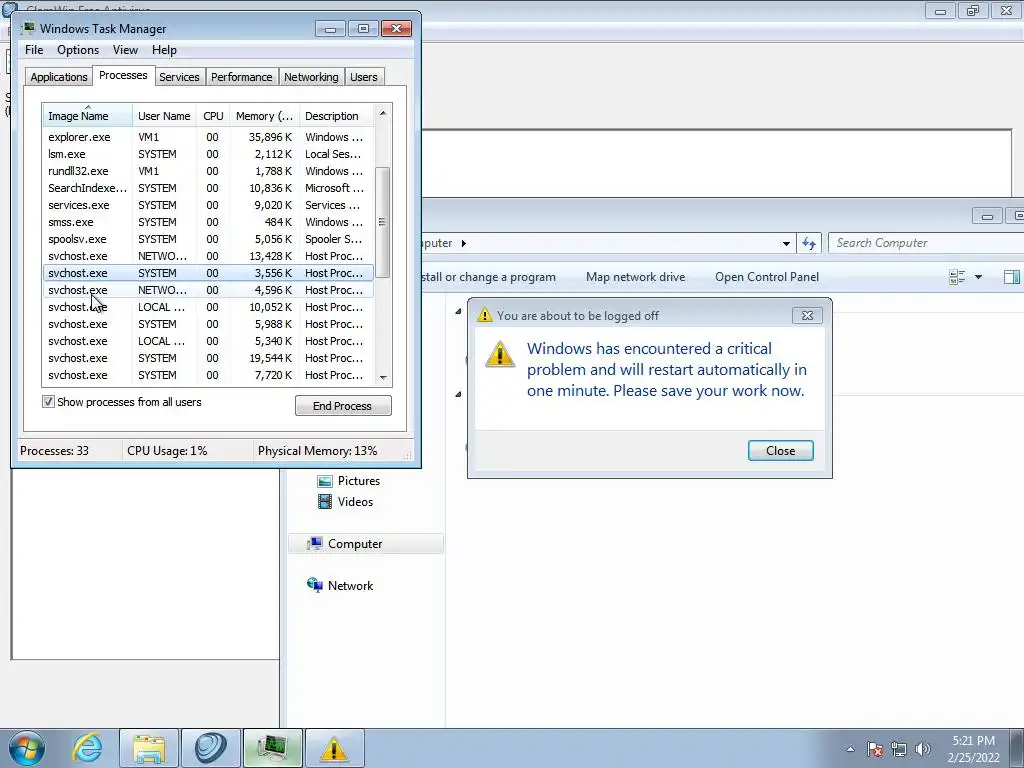This screenshot has height=768, width=1024.
Task: Click the End Process button
Action: tap(343, 406)
